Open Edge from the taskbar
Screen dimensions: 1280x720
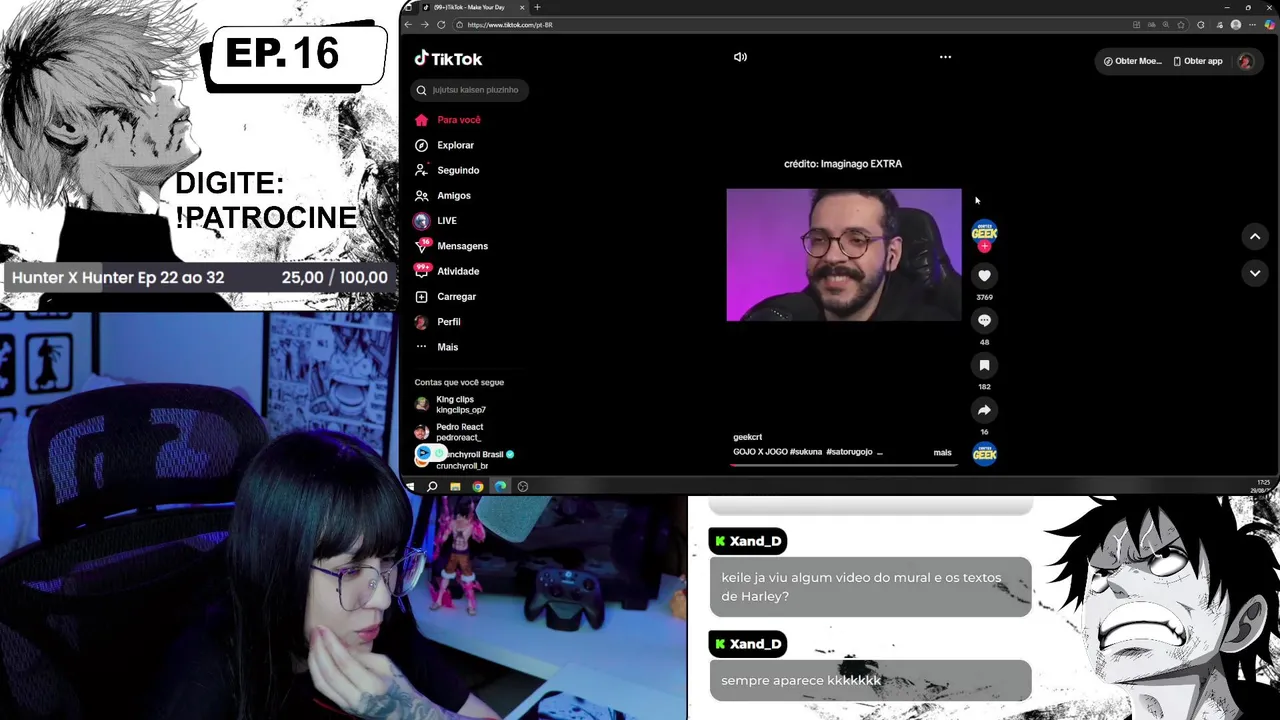point(501,486)
